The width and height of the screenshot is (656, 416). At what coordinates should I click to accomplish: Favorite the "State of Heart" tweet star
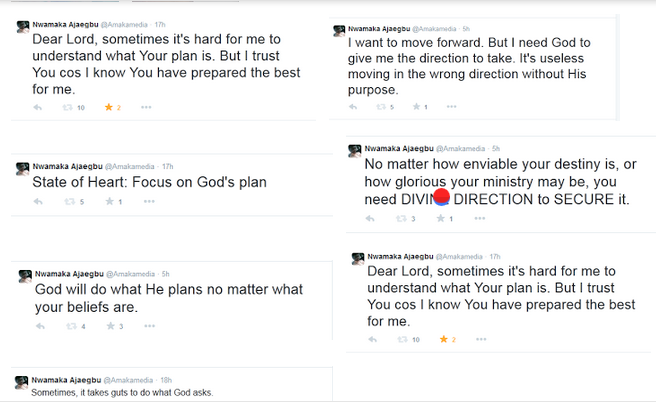point(108,202)
